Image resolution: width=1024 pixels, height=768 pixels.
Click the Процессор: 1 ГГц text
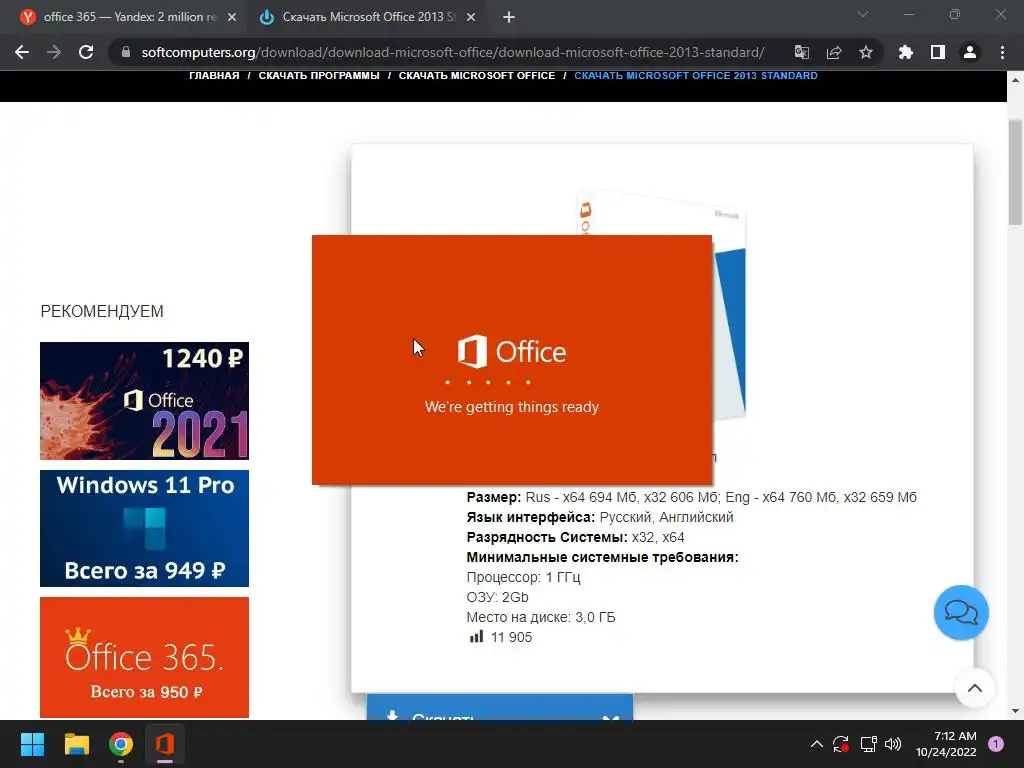click(523, 577)
